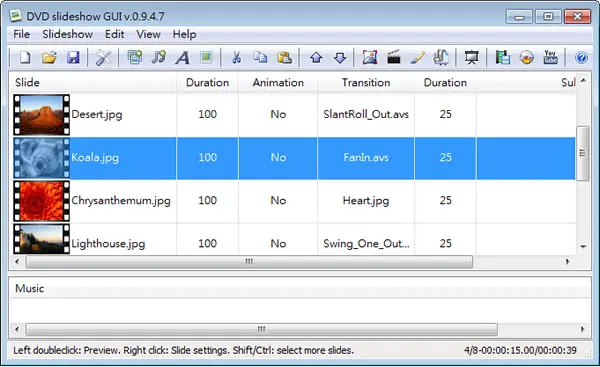Open the File menu

[21, 34]
